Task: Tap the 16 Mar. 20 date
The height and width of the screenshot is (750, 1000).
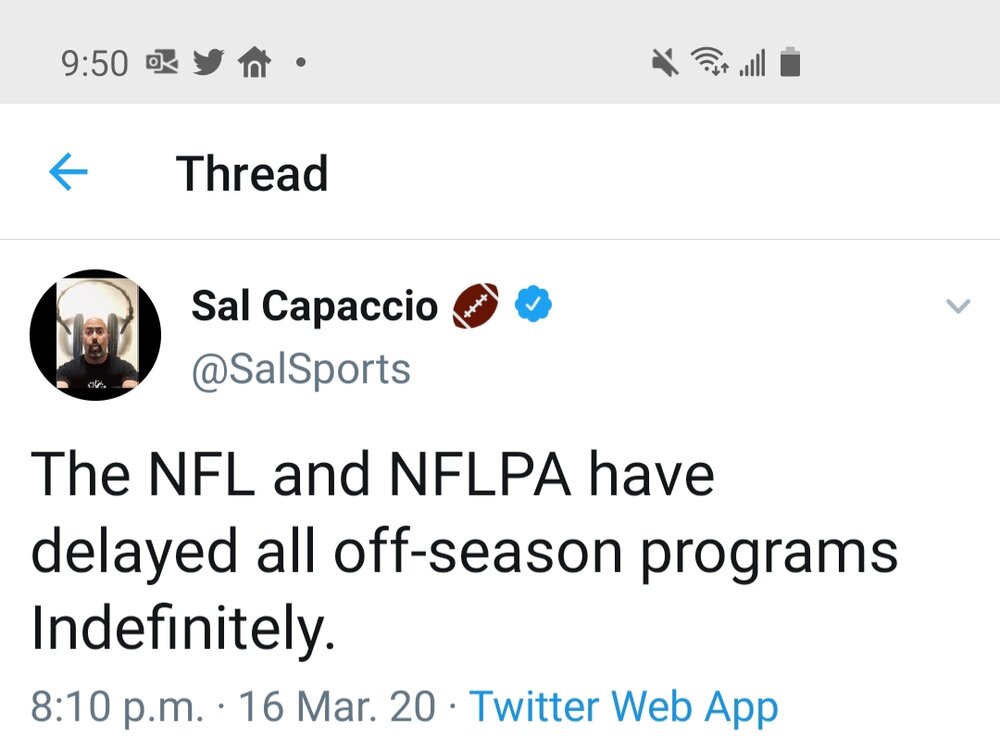Action: pyautogui.click(x=337, y=707)
